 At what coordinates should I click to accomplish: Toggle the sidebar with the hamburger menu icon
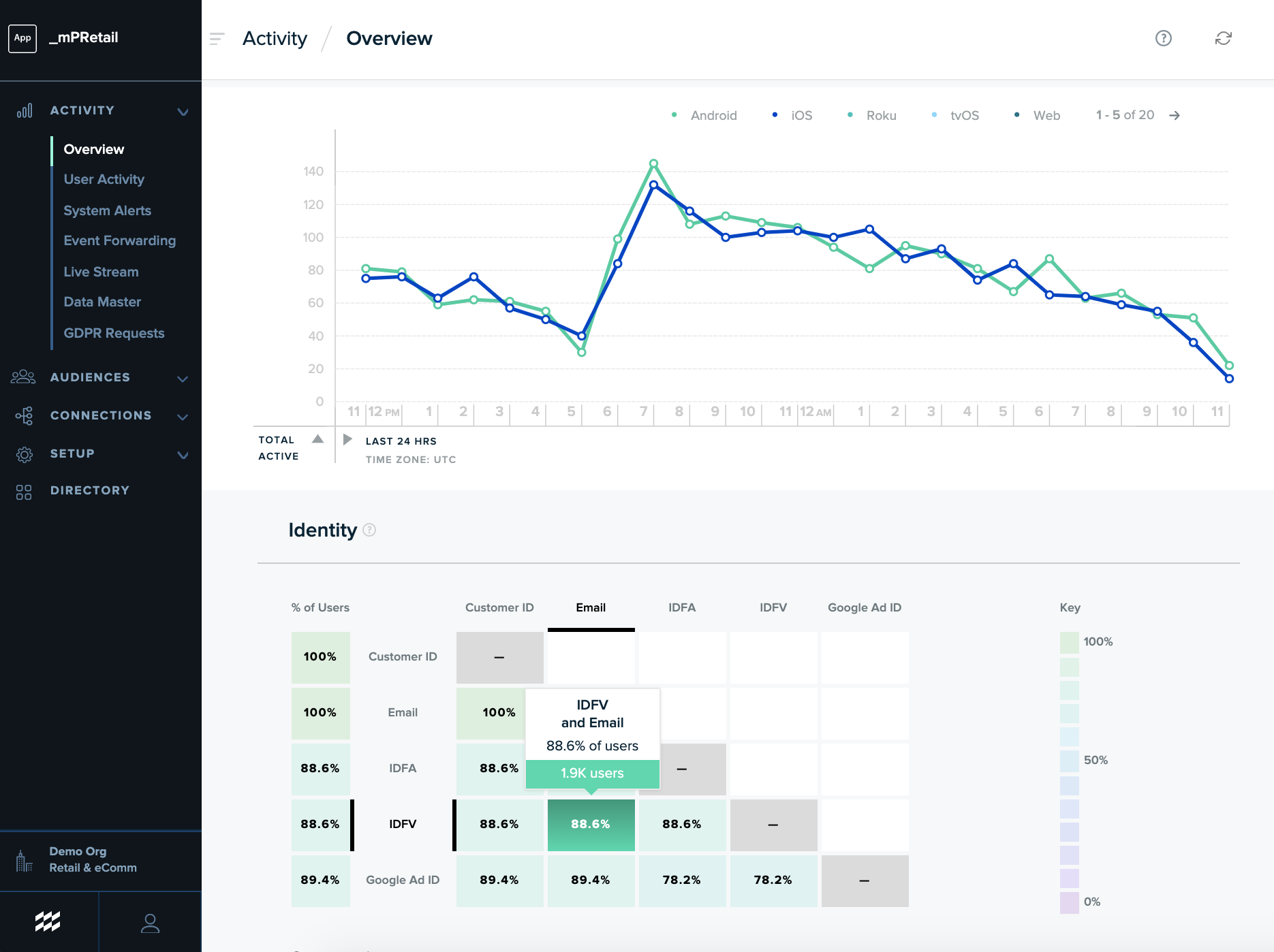coord(217,39)
